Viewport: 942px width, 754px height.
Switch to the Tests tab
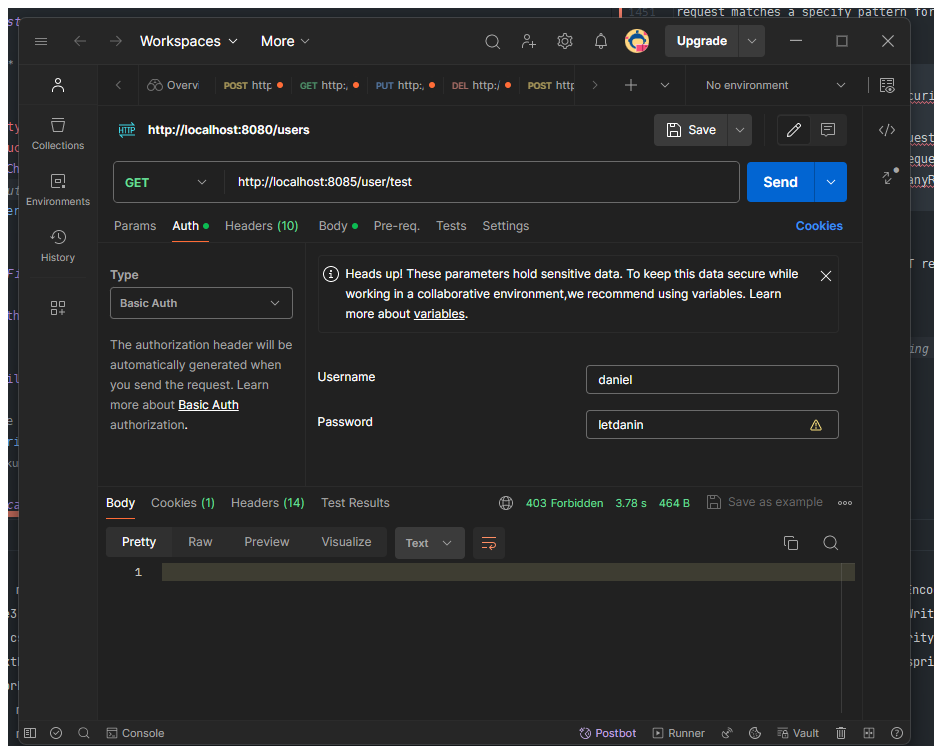point(451,226)
